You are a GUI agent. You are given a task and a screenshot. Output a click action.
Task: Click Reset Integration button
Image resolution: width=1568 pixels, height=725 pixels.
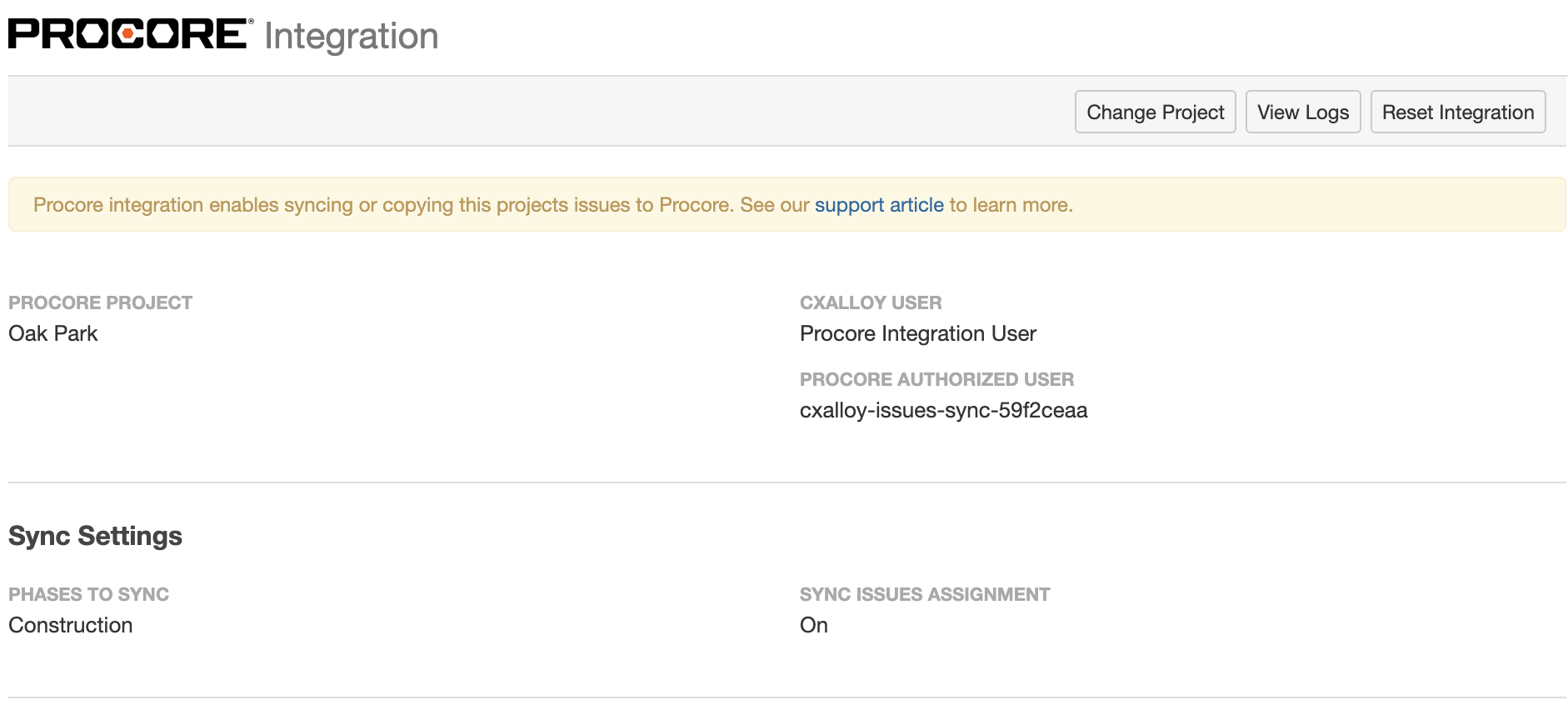1458,112
